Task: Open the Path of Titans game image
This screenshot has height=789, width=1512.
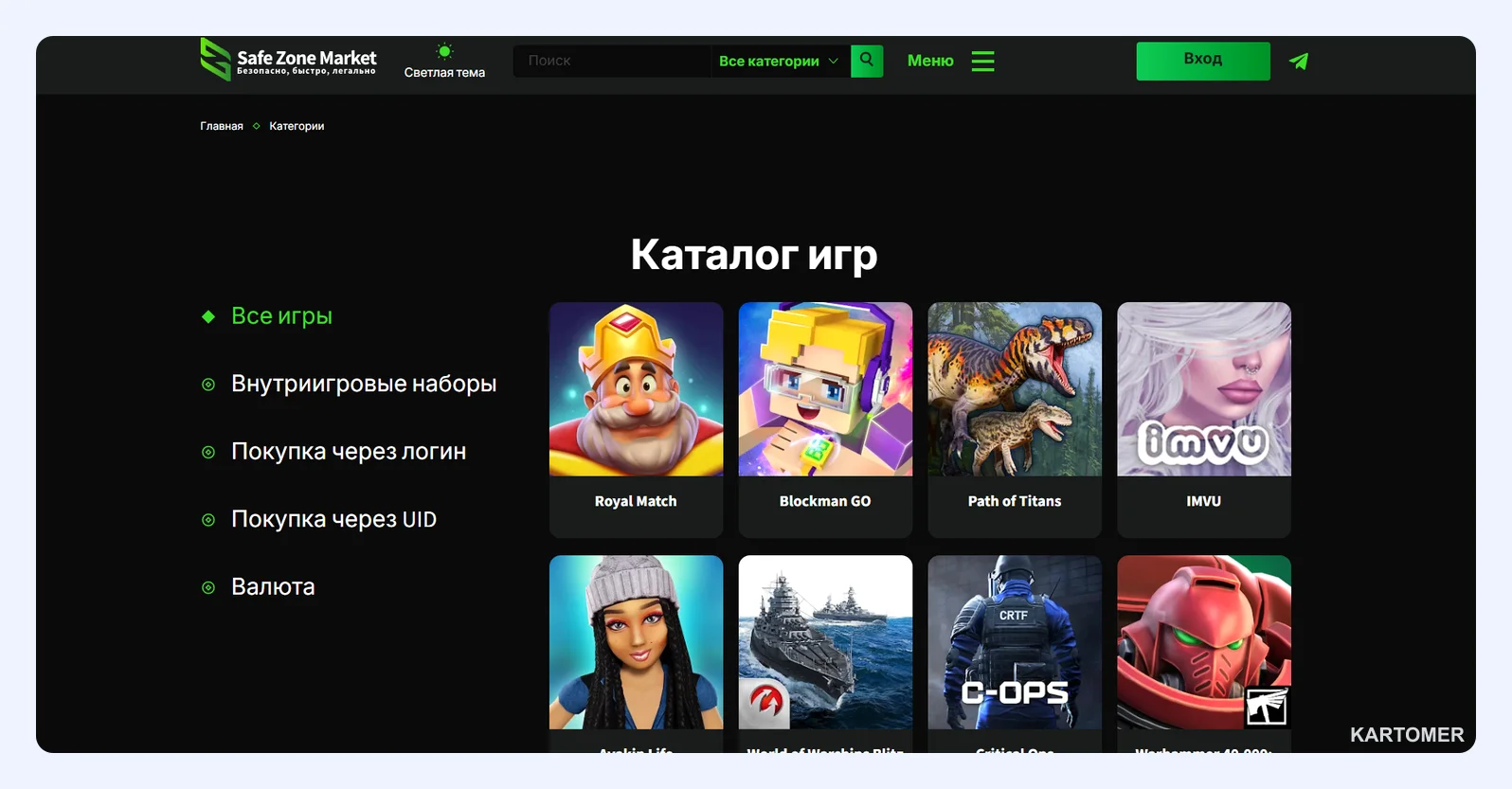Action: tap(1015, 389)
